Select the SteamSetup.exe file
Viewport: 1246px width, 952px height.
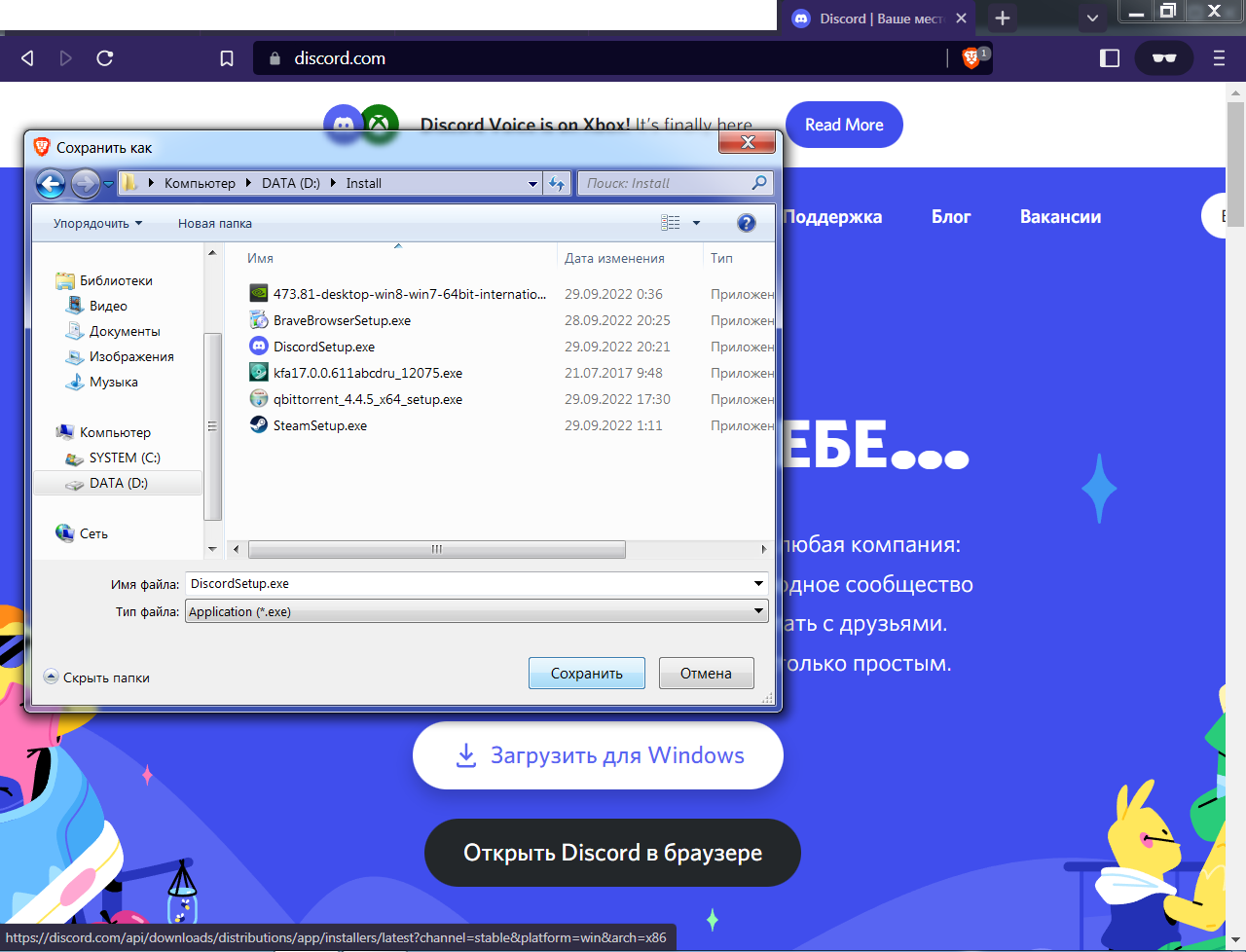(309, 425)
